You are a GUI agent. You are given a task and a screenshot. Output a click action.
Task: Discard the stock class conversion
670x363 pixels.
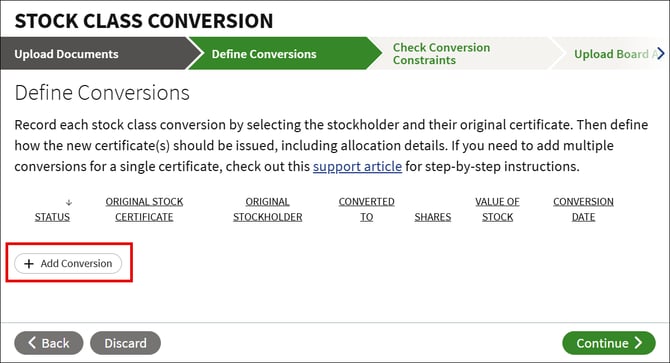126,343
